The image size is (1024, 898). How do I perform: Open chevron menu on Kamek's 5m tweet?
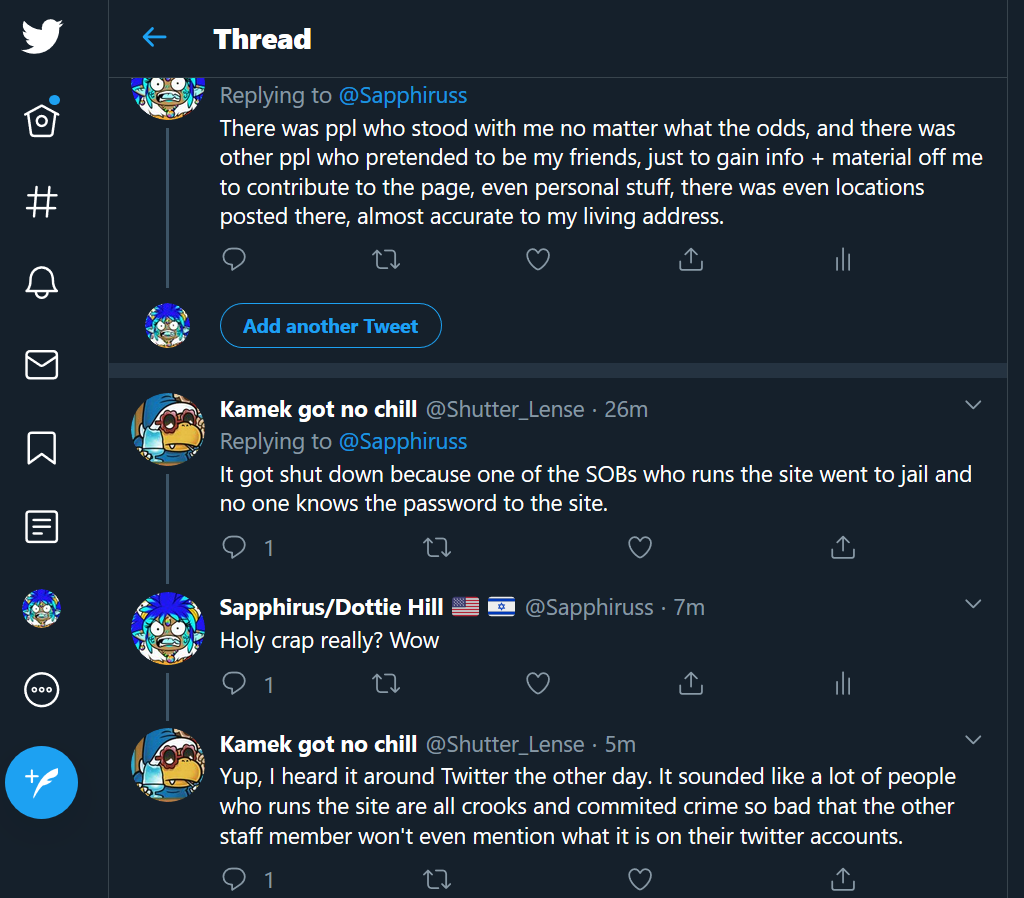pos(972,740)
